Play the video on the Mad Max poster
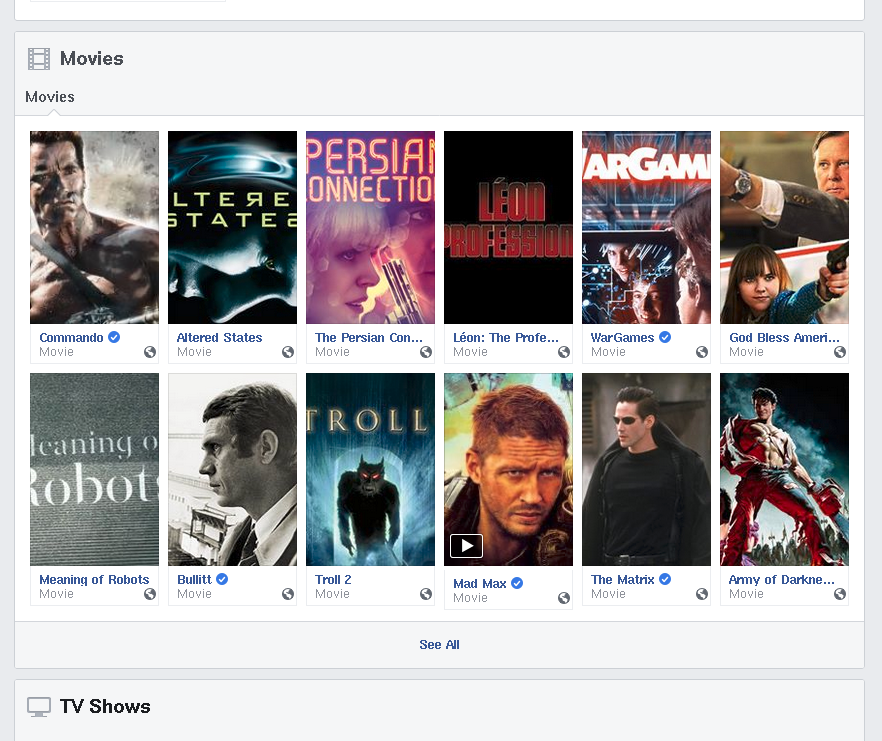 (x=466, y=545)
